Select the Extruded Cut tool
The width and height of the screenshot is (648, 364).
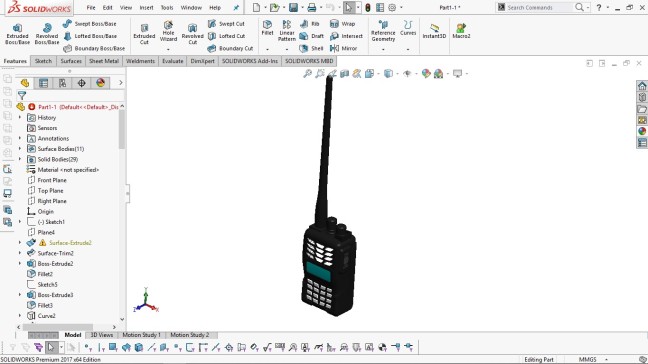(x=144, y=34)
